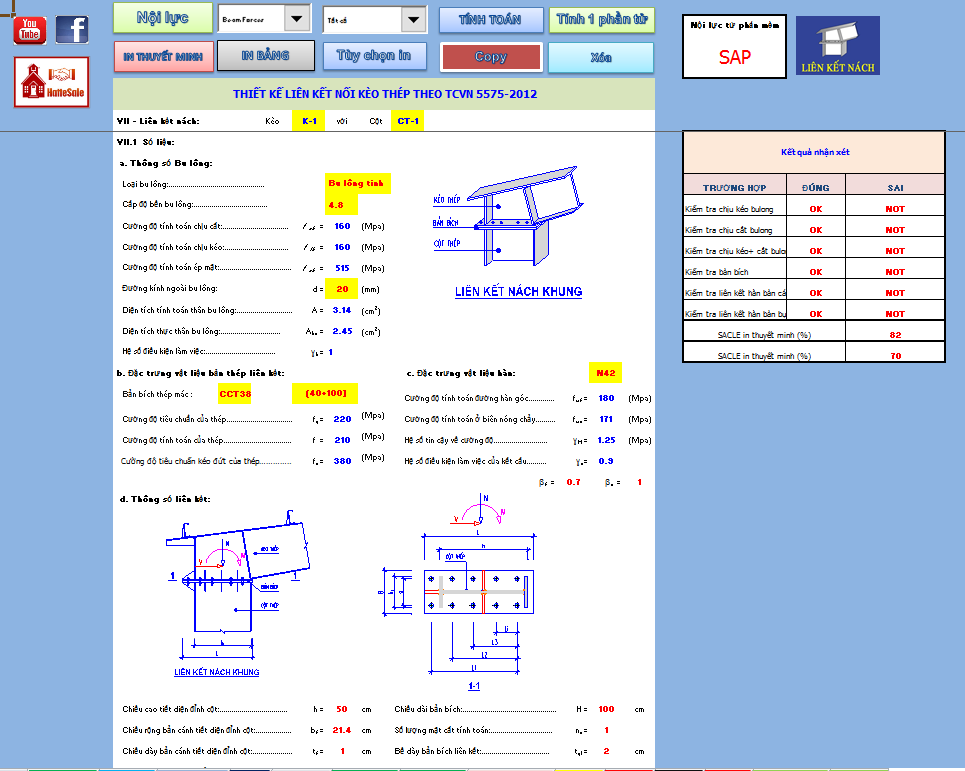Image resolution: width=965 pixels, height=771 pixels.
Task: Select steel tensile rupture strength value 380
Action: coord(342,461)
